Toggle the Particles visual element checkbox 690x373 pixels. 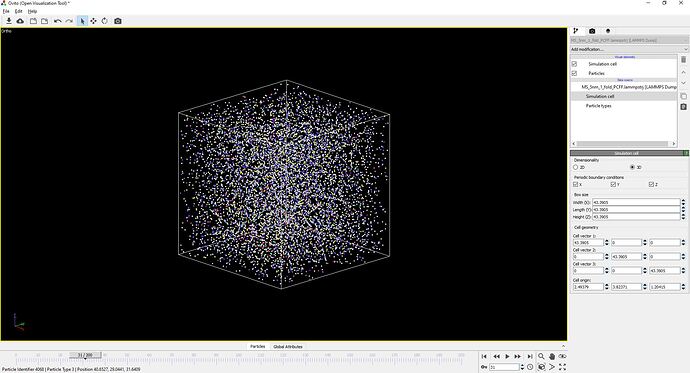point(574,73)
